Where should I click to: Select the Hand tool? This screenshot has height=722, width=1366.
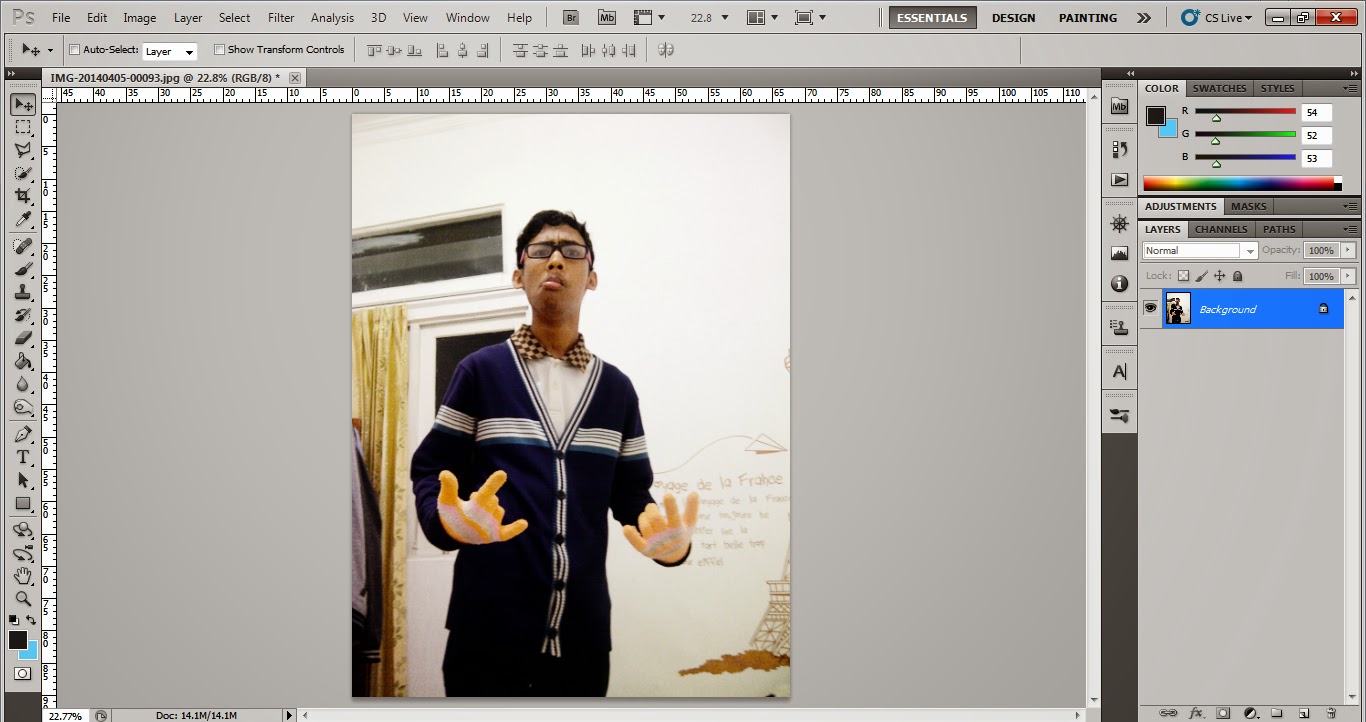(23, 576)
